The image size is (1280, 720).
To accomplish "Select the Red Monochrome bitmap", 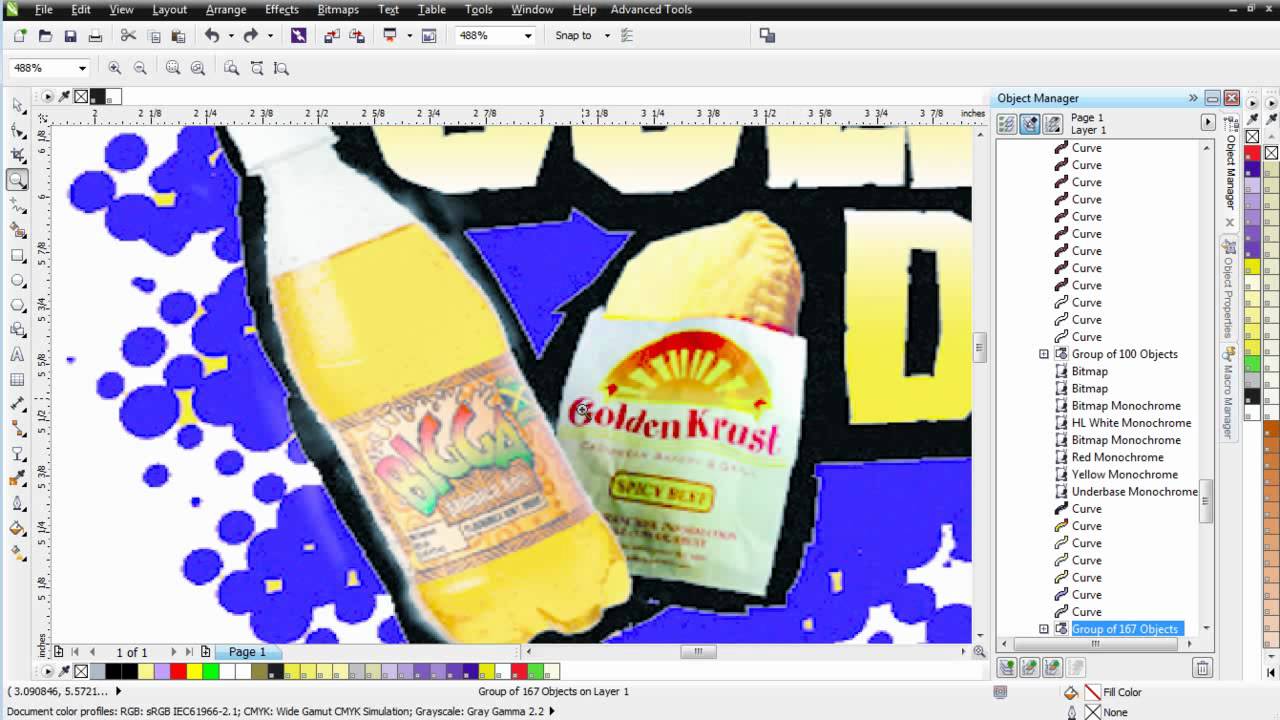I will 1117,457.
